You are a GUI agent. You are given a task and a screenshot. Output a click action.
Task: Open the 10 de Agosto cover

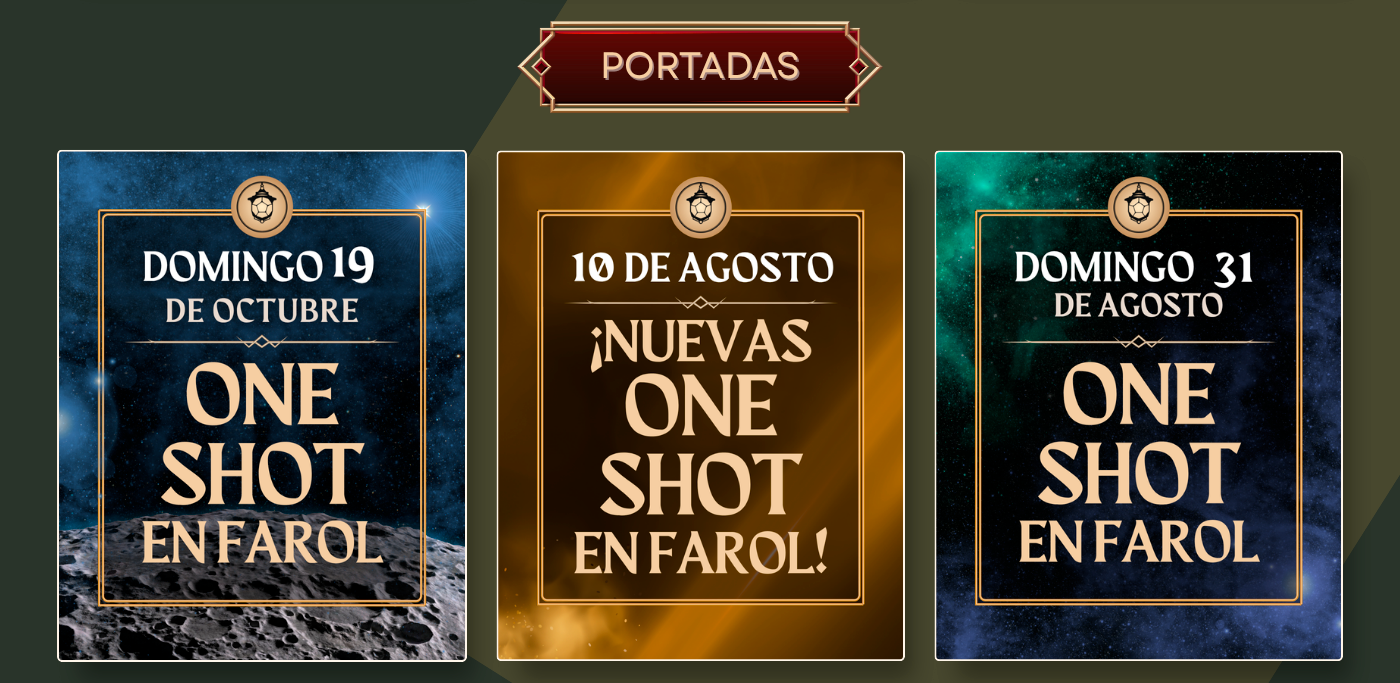700,406
